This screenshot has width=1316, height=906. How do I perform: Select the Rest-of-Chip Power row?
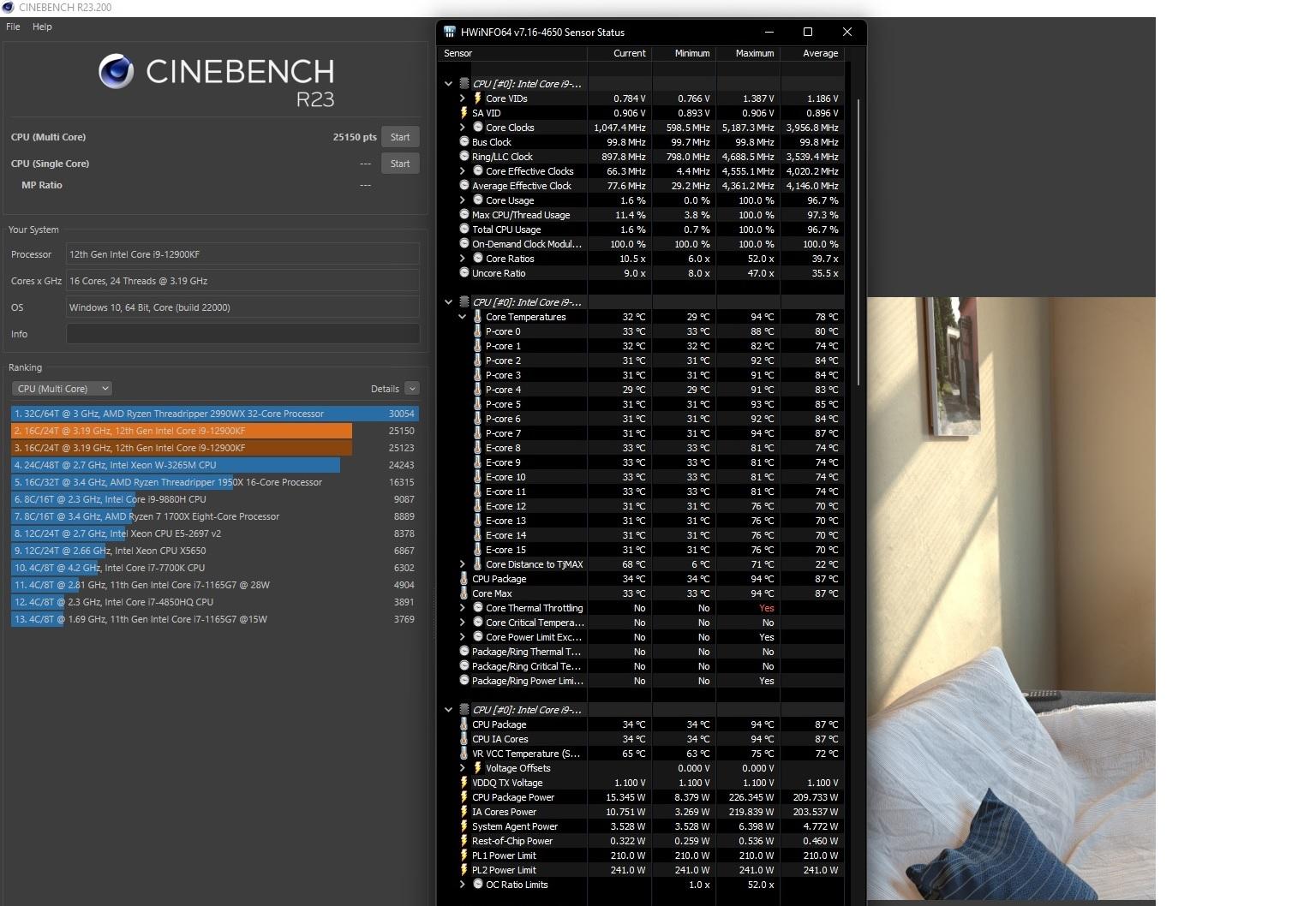click(641, 841)
